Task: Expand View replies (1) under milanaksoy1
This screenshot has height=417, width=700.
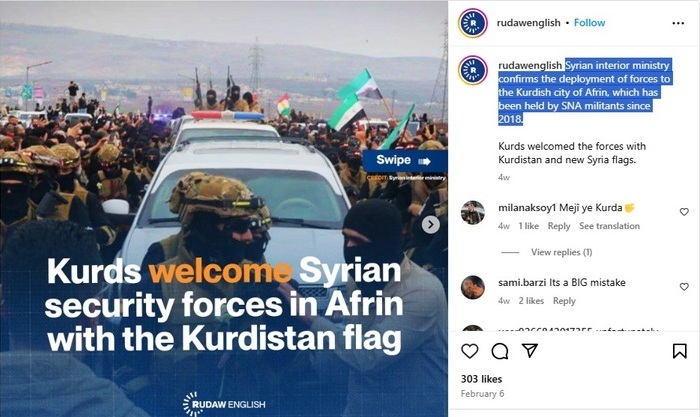Action: pos(561,252)
